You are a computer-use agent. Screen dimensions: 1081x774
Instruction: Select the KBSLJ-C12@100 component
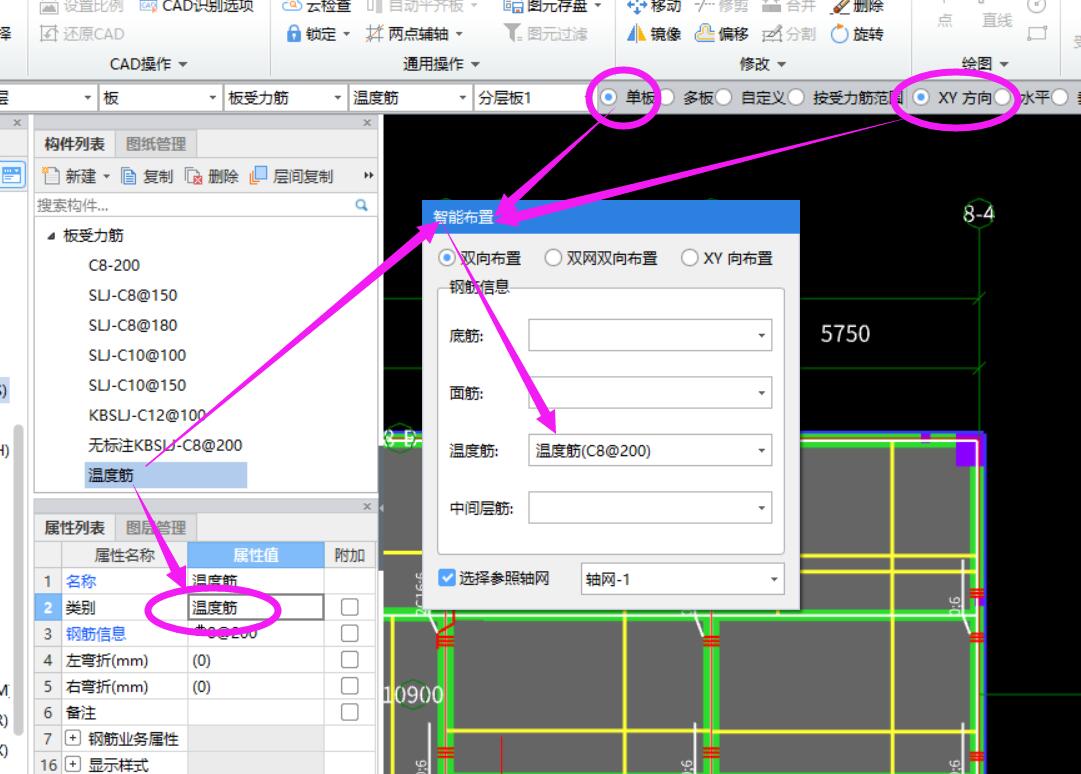(x=147, y=415)
